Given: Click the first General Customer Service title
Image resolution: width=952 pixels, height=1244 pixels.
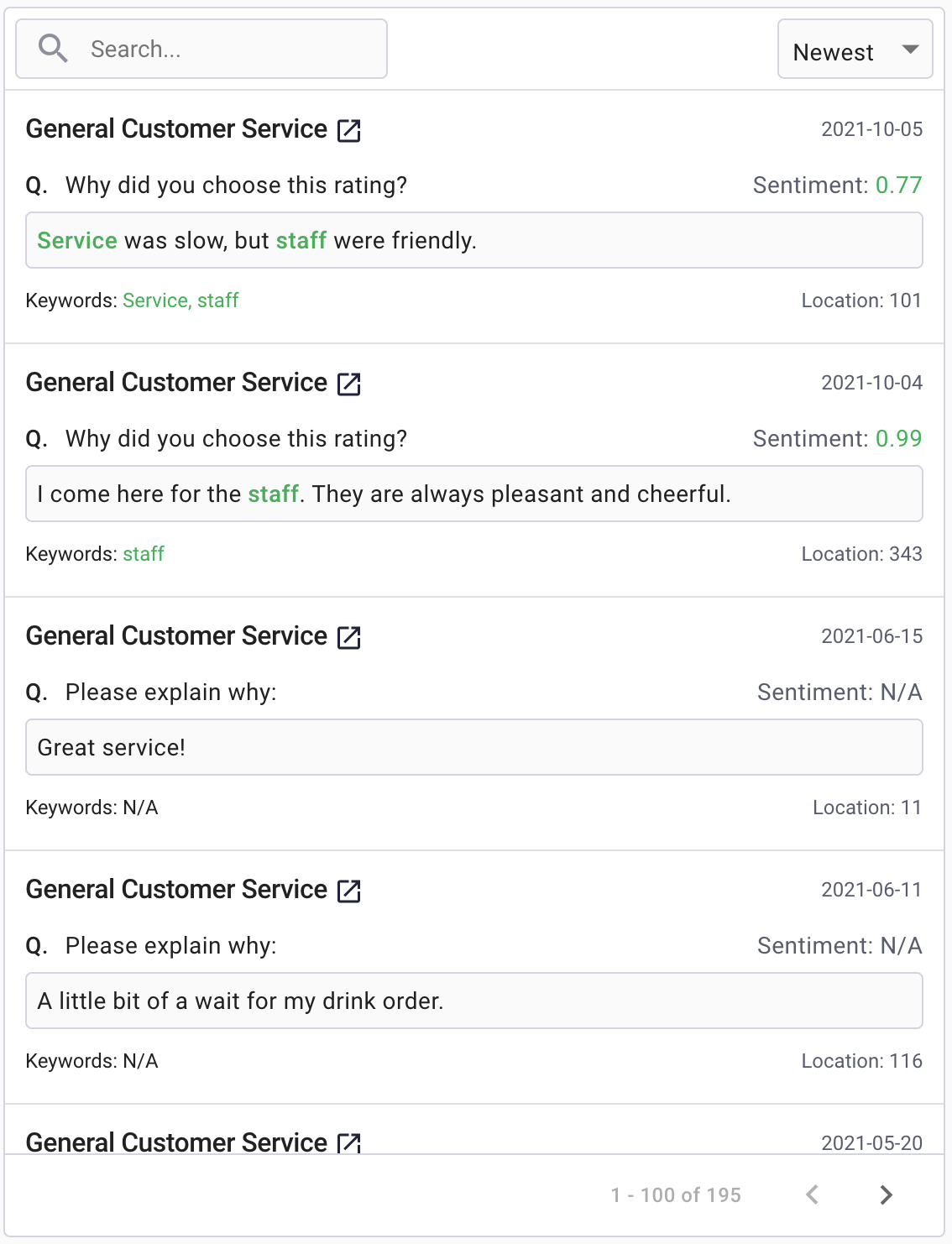Looking at the screenshot, I should tap(176, 129).
